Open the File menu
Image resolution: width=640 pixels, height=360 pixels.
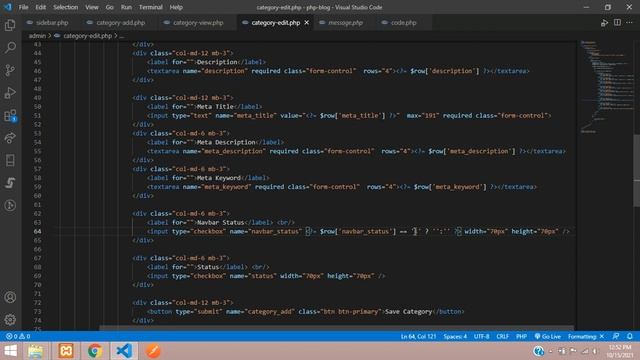click(23, 7)
